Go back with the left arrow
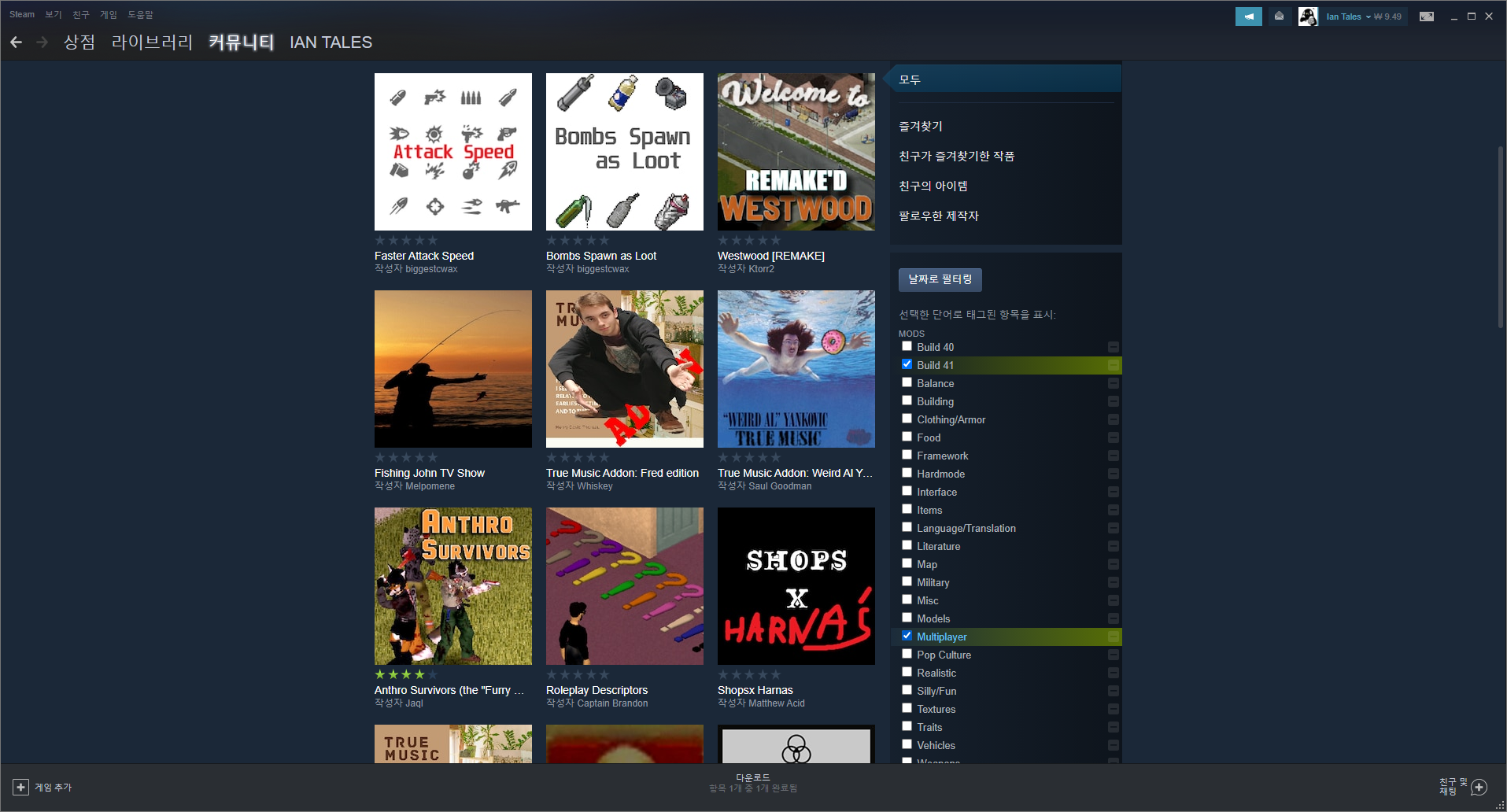1507x812 pixels. pyautogui.click(x=16, y=42)
